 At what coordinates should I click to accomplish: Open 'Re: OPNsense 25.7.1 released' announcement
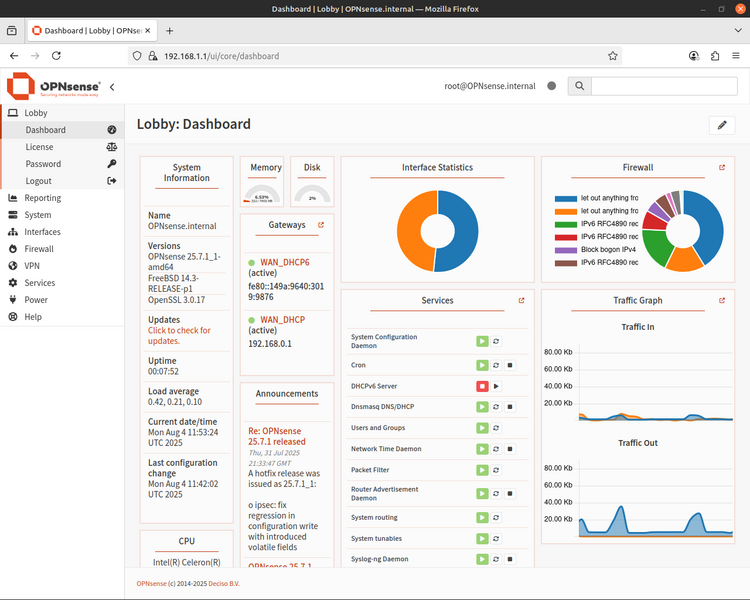point(276,436)
